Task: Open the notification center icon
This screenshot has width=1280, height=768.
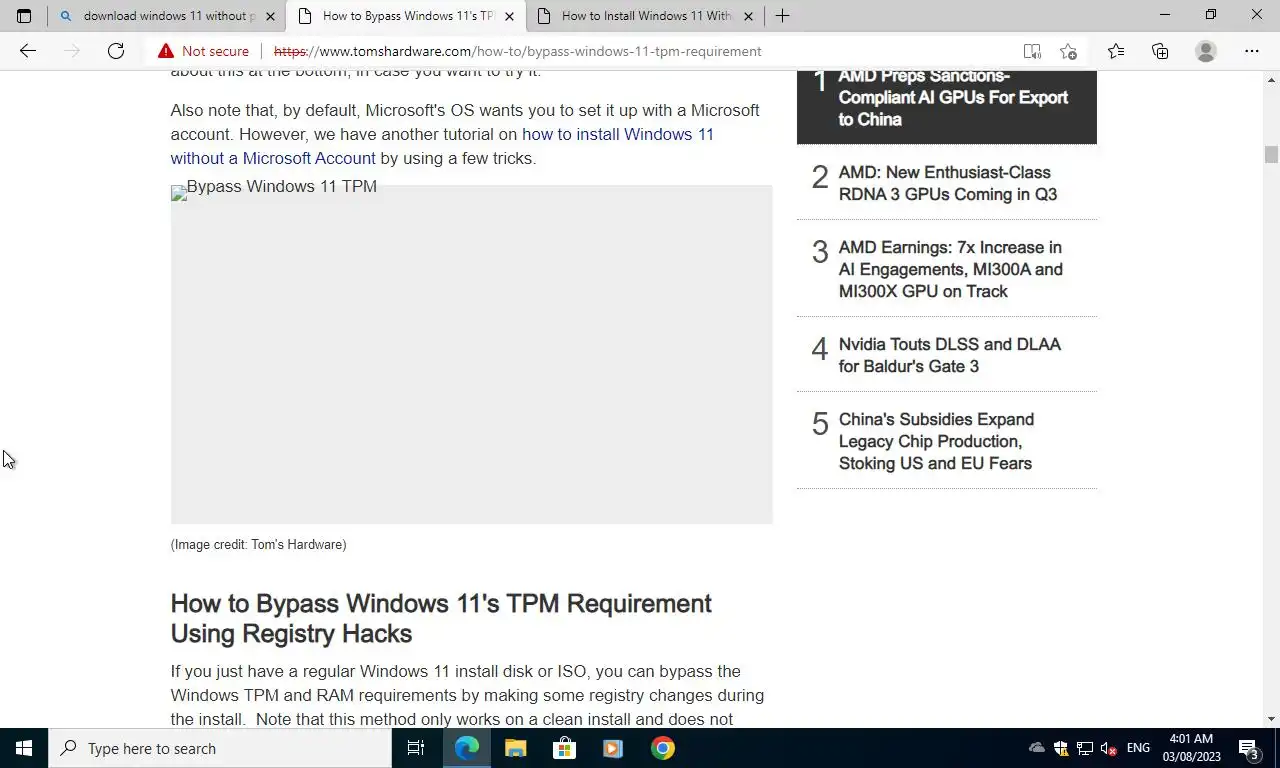Action: tap(1249, 748)
